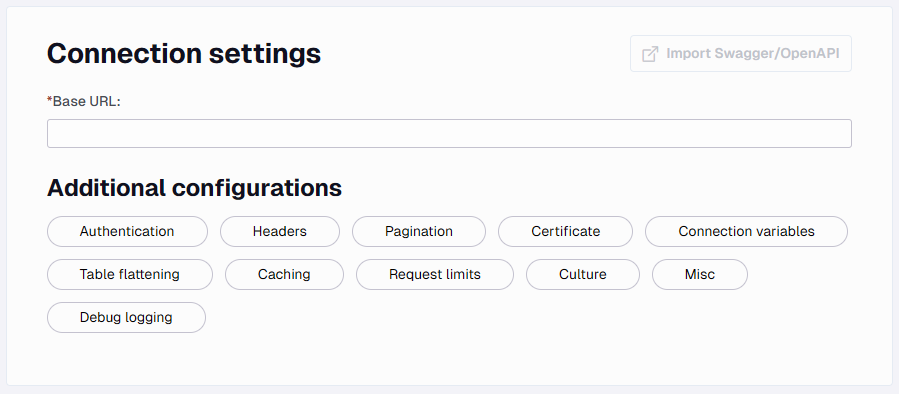
Task: Open the Culture settings pill
Action: click(x=583, y=275)
